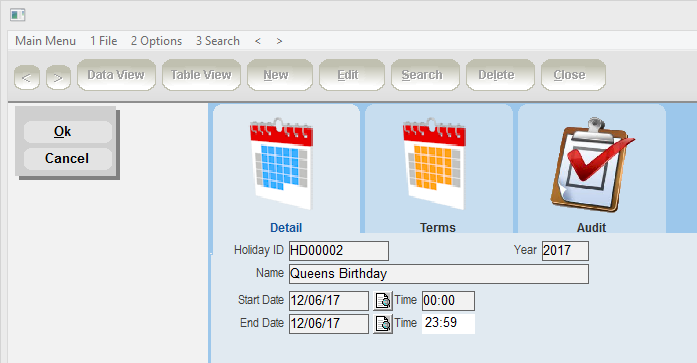Click the Name label

click(270, 273)
